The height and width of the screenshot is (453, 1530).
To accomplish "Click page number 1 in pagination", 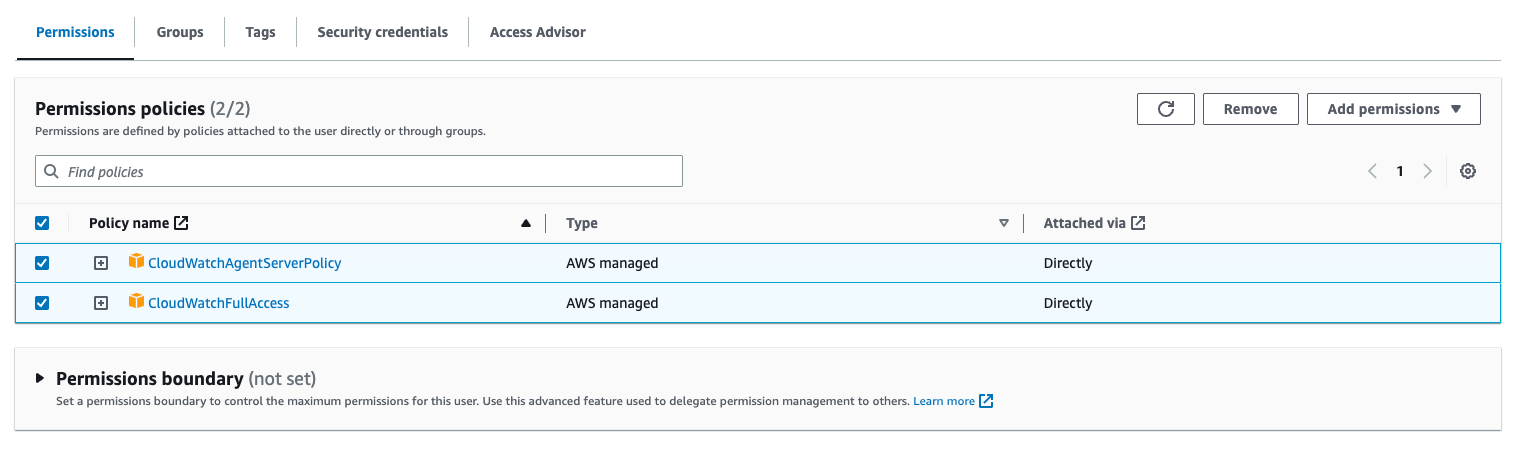I will click(x=1400, y=171).
